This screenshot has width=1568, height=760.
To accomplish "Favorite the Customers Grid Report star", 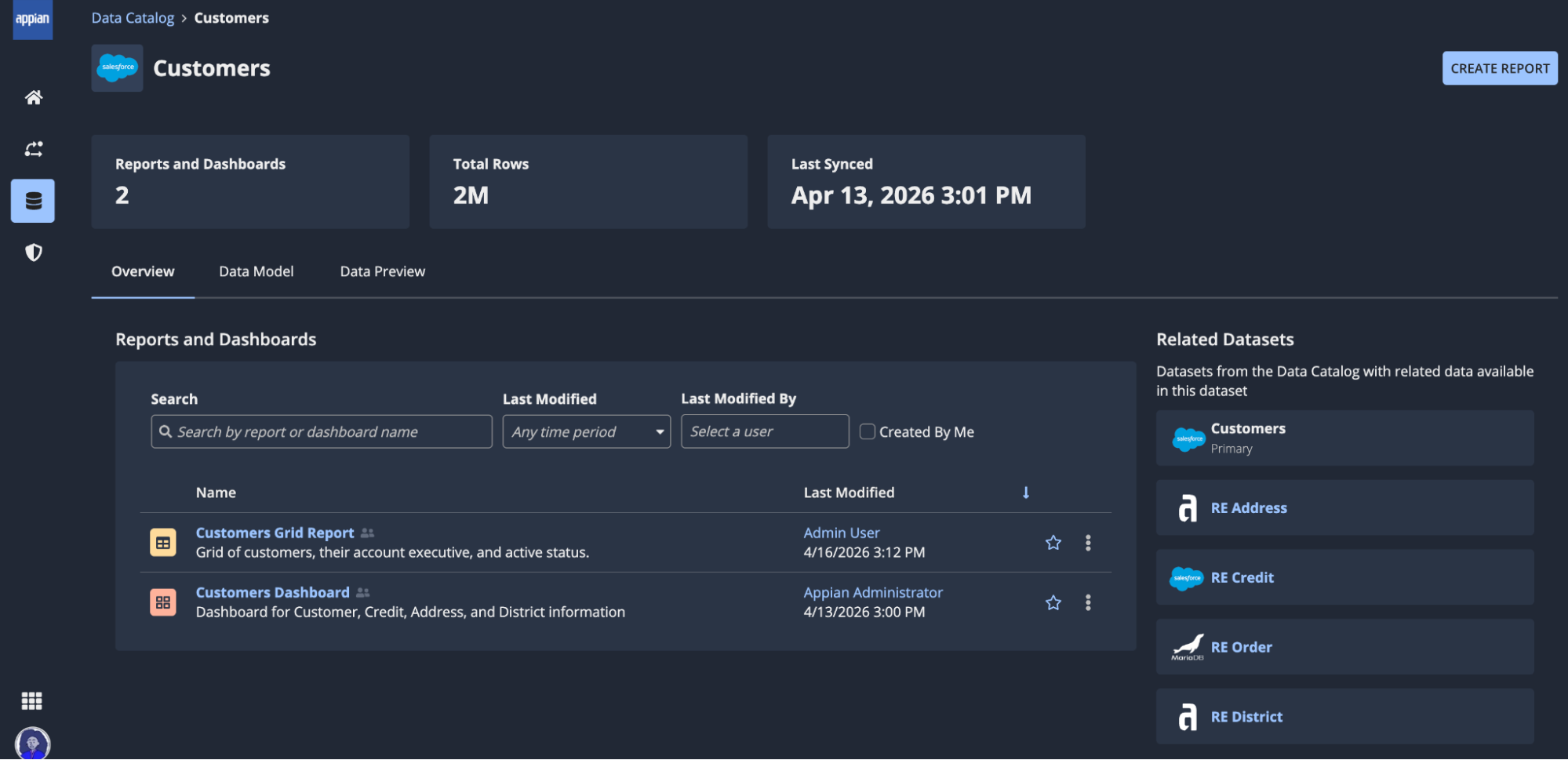I will point(1053,543).
